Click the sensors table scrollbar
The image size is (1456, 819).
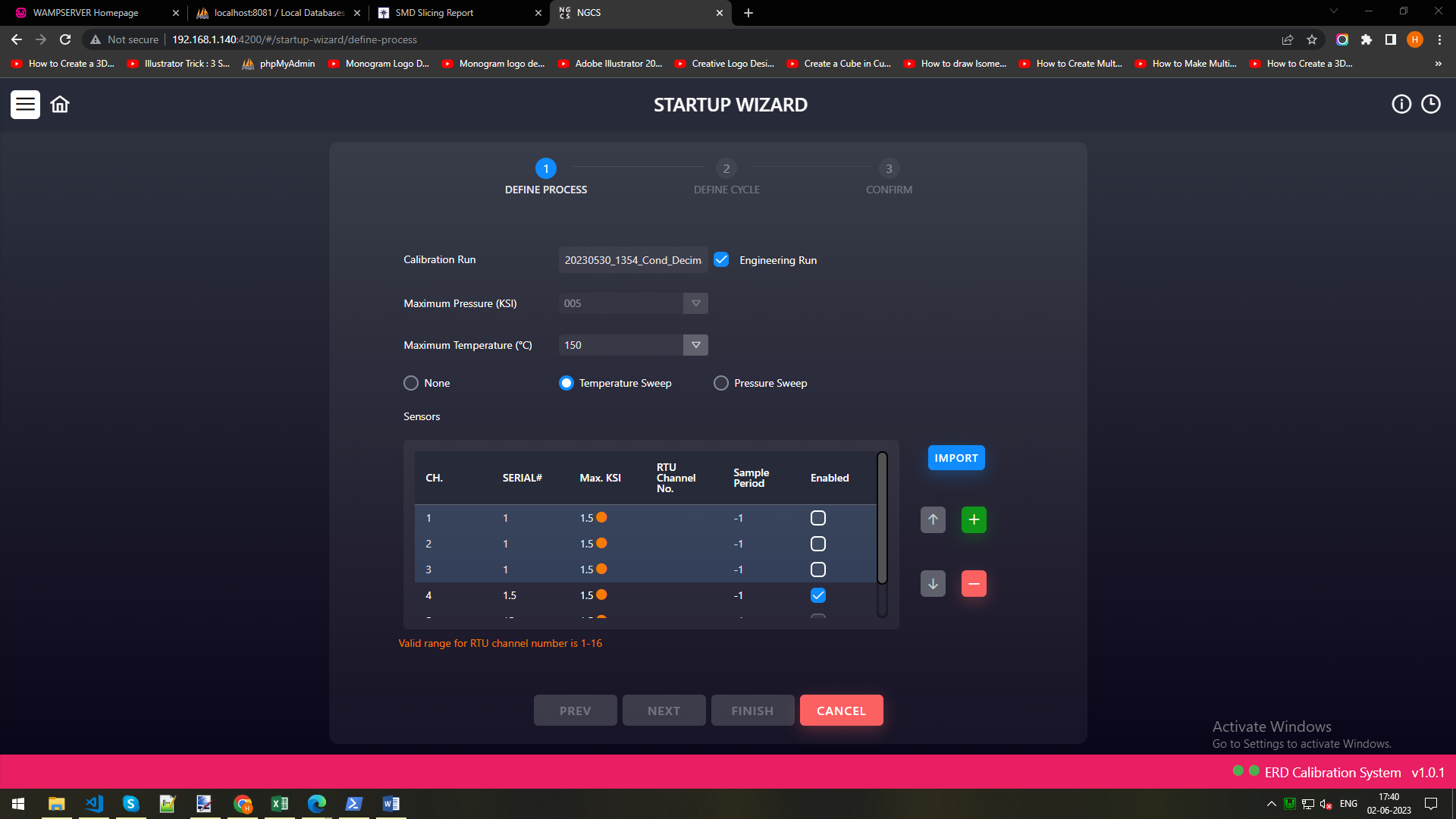click(x=882, y=519)
